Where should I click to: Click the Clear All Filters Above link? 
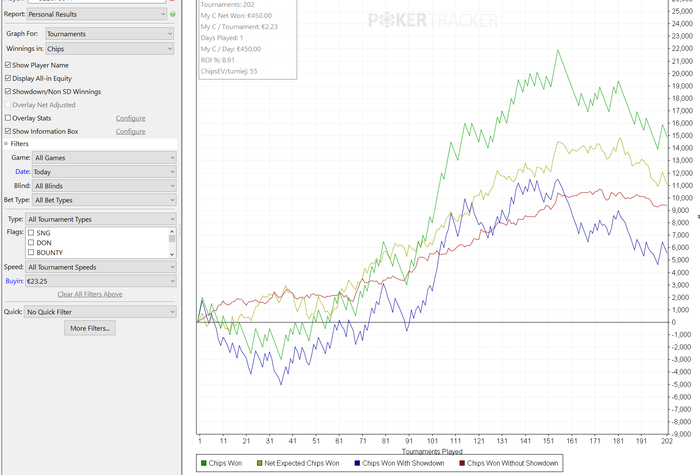pos(90,294)
